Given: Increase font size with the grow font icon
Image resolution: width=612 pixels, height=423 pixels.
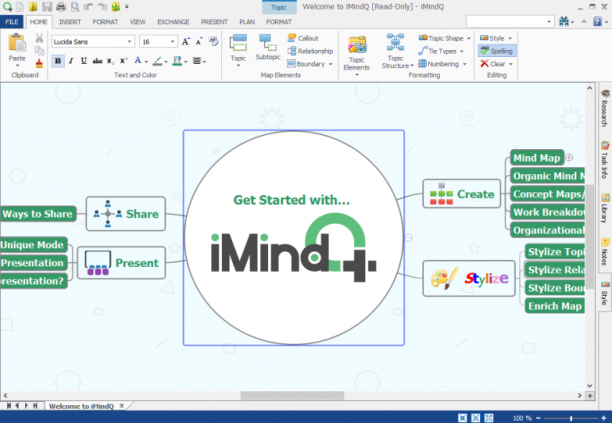Looking at the screenshot, I should 186,41.
